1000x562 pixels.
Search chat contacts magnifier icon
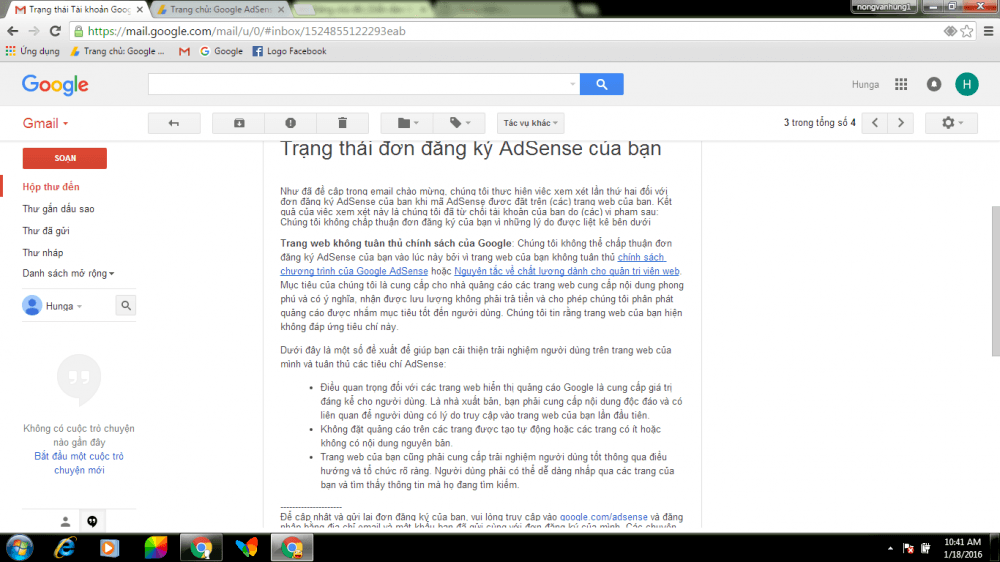click(126, 306)
